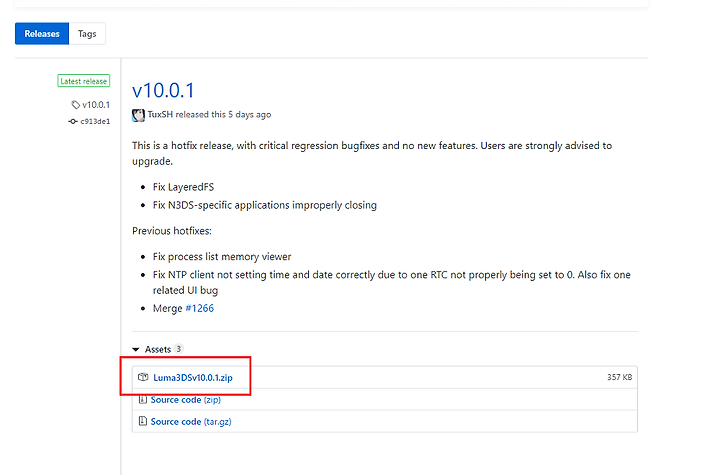The image size is (720, 475).
Task: Open commit c913de1
Action: (x=95, y=121)
